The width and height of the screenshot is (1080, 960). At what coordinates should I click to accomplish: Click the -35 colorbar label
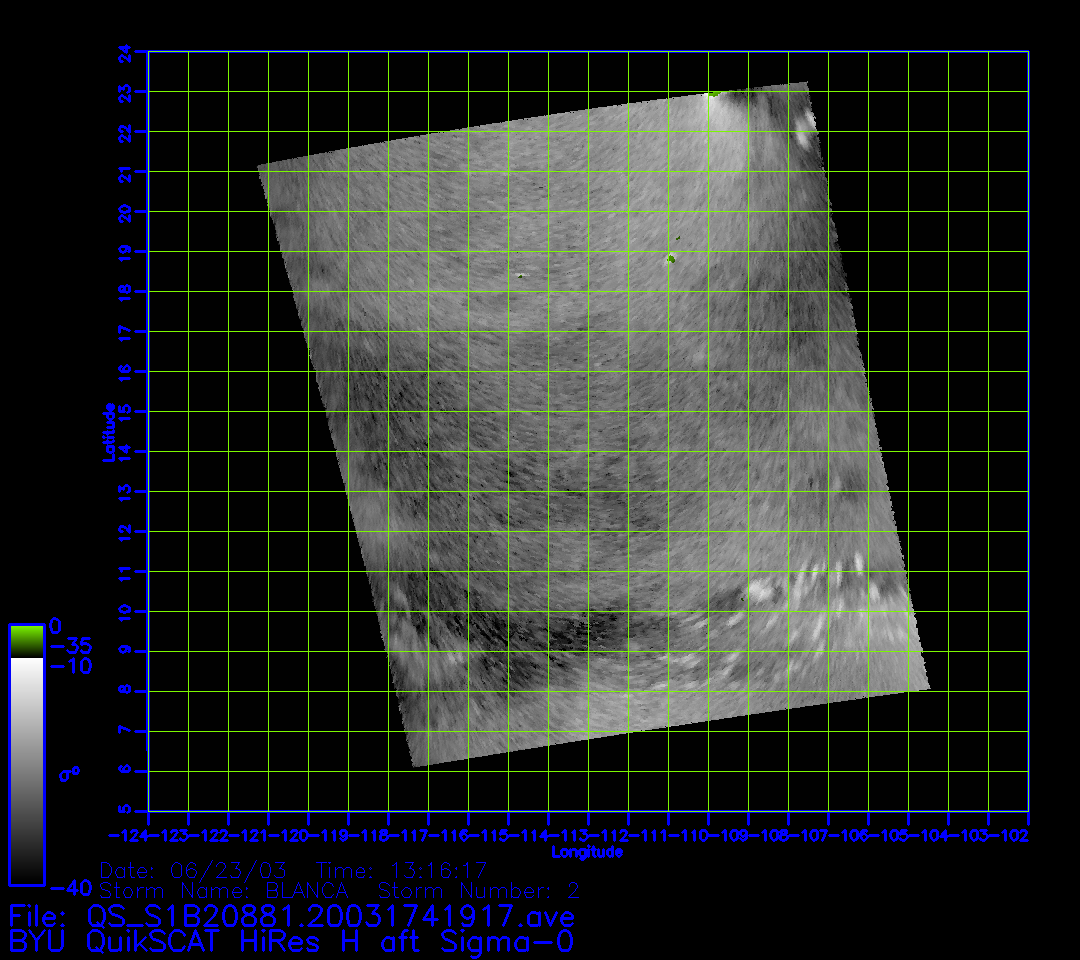click(70, 645)
